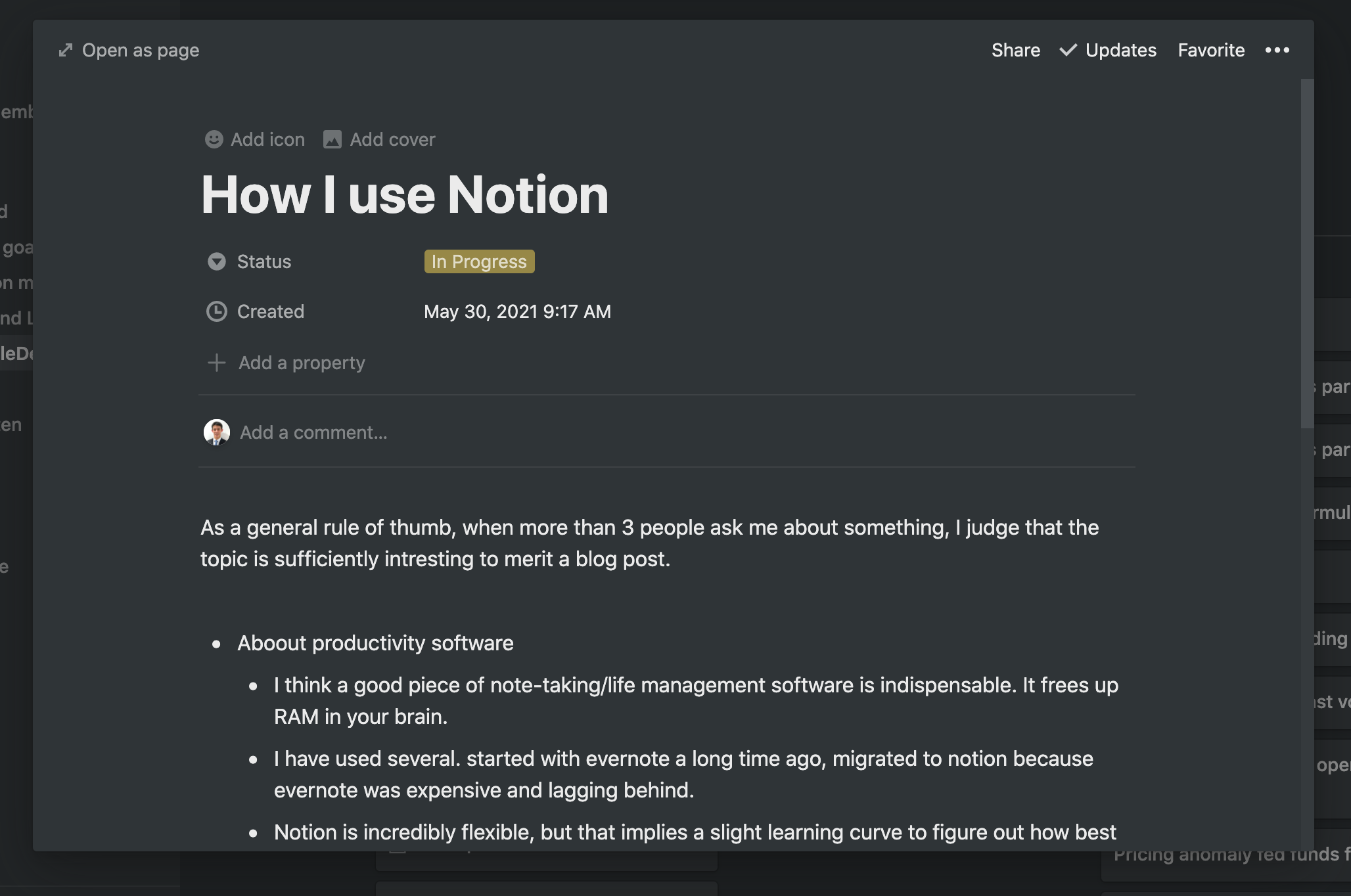This screenshot has height=896, width=1351.
Task: Click the May 30, 2021 9:17 AM value
Action: [x=517, y=311]
